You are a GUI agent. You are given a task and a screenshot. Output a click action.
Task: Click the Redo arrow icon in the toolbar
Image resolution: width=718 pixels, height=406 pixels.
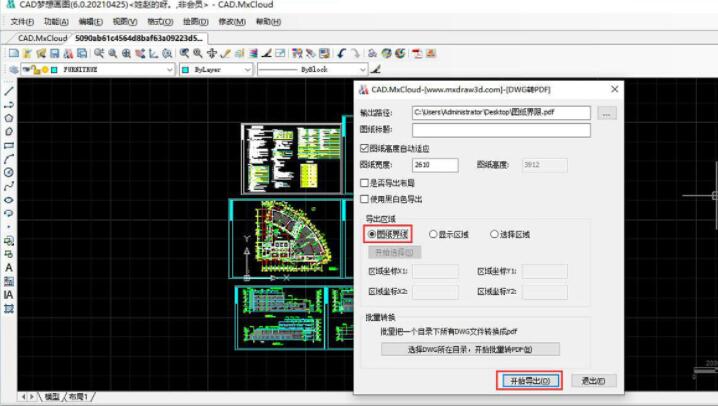click(x=355, y=54)
